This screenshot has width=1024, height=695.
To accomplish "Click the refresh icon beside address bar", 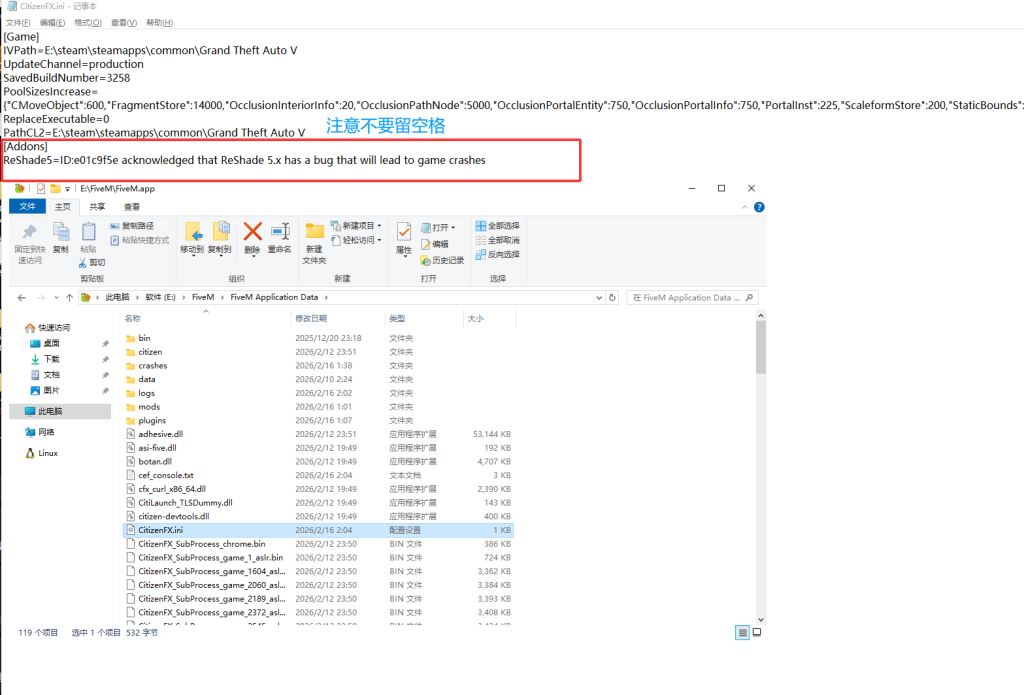I will click(614, 297).
